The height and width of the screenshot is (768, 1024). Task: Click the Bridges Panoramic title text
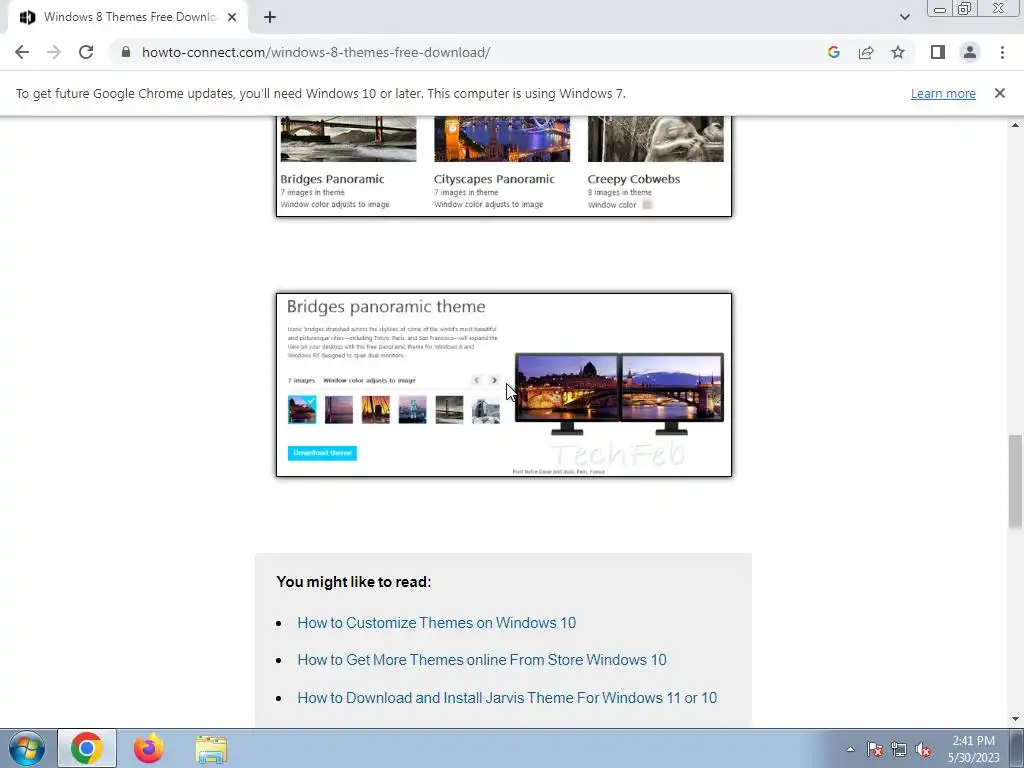(332, 179)
